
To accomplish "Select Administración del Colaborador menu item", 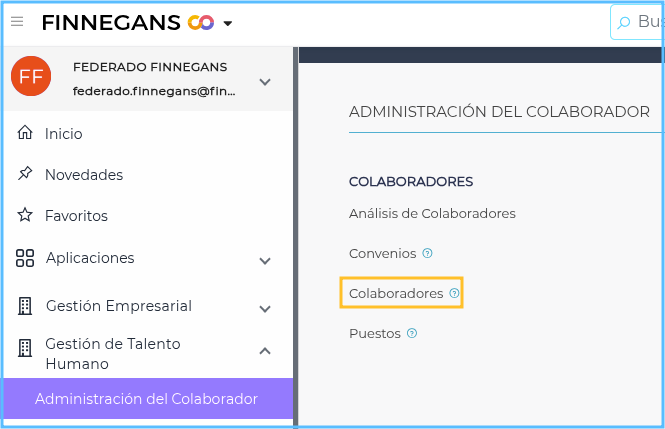I will (x=146, y=399).
